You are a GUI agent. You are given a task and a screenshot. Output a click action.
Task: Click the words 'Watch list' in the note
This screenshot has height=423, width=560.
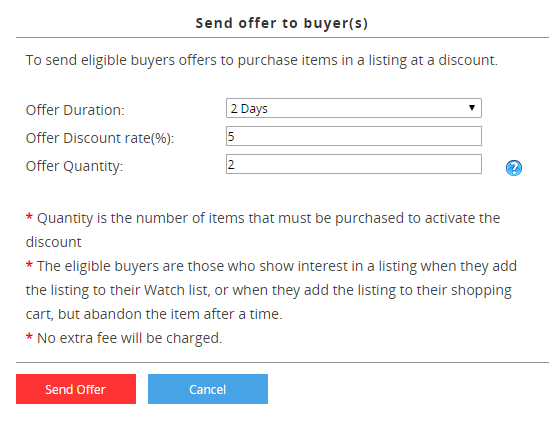176,290
